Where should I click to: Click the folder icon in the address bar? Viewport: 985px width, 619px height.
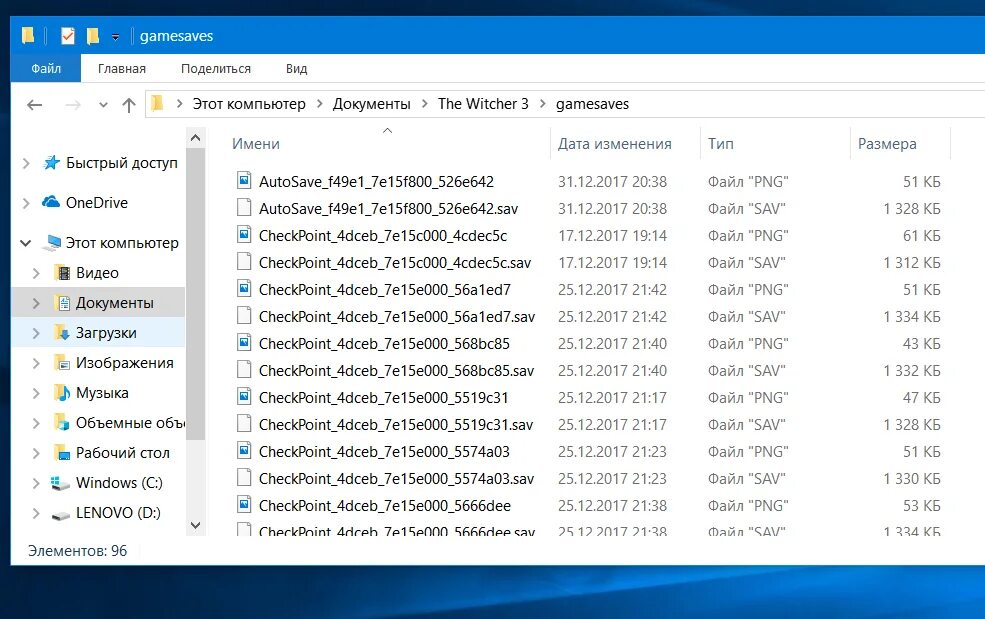tap(157, 103)
